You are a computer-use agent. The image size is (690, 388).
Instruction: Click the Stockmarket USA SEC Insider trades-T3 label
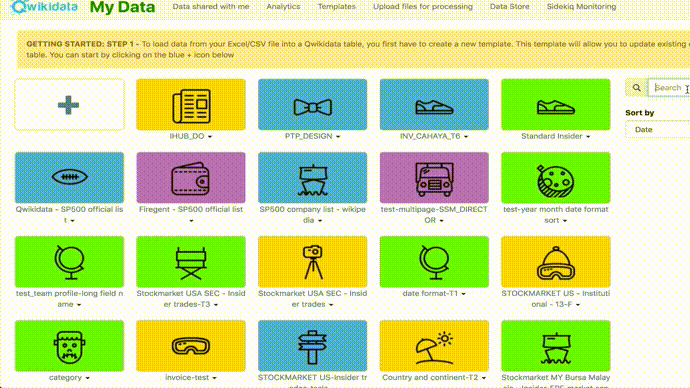pos(191,299)
